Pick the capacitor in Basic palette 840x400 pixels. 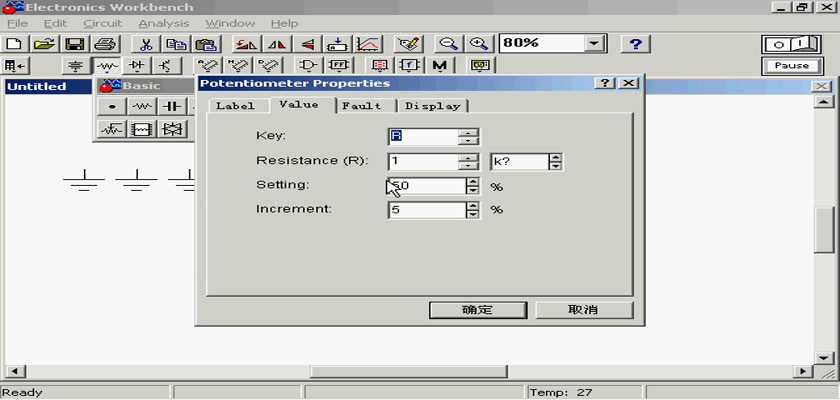pos(172,106)
